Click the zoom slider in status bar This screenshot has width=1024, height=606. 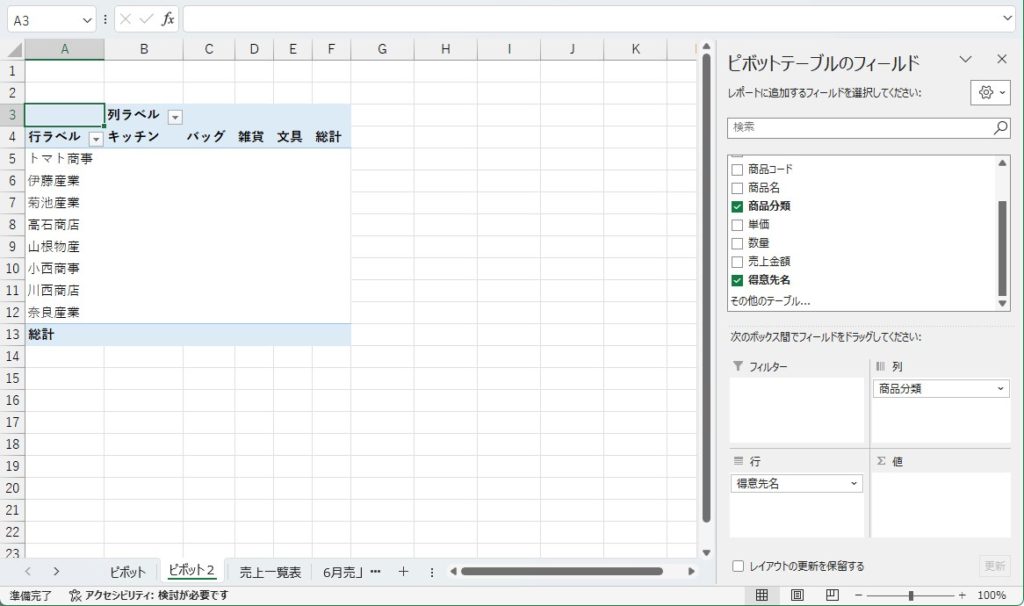pos(910,595)
